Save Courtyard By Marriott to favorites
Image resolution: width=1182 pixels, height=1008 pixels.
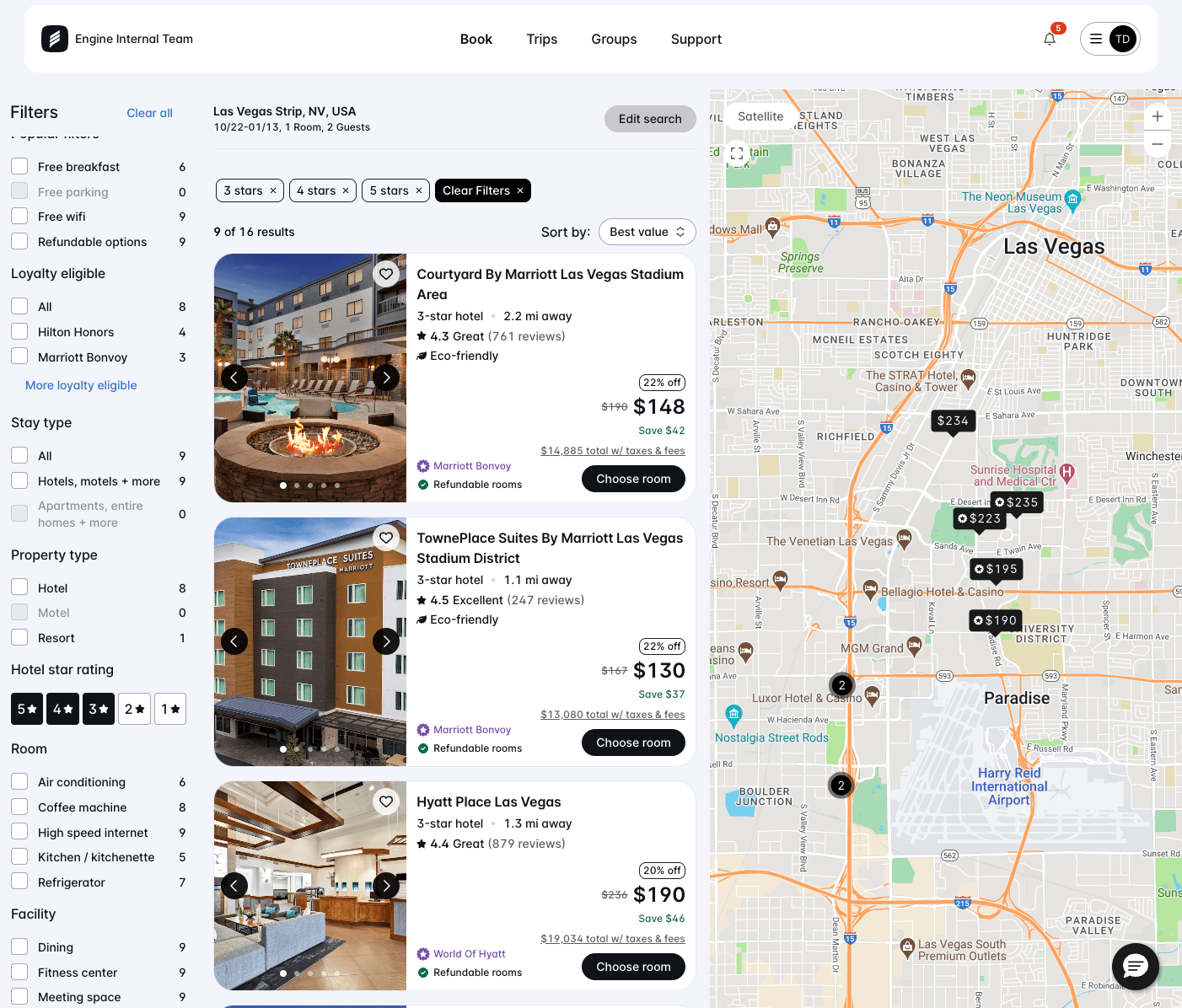pyautogui.click(x=386, y=274)
